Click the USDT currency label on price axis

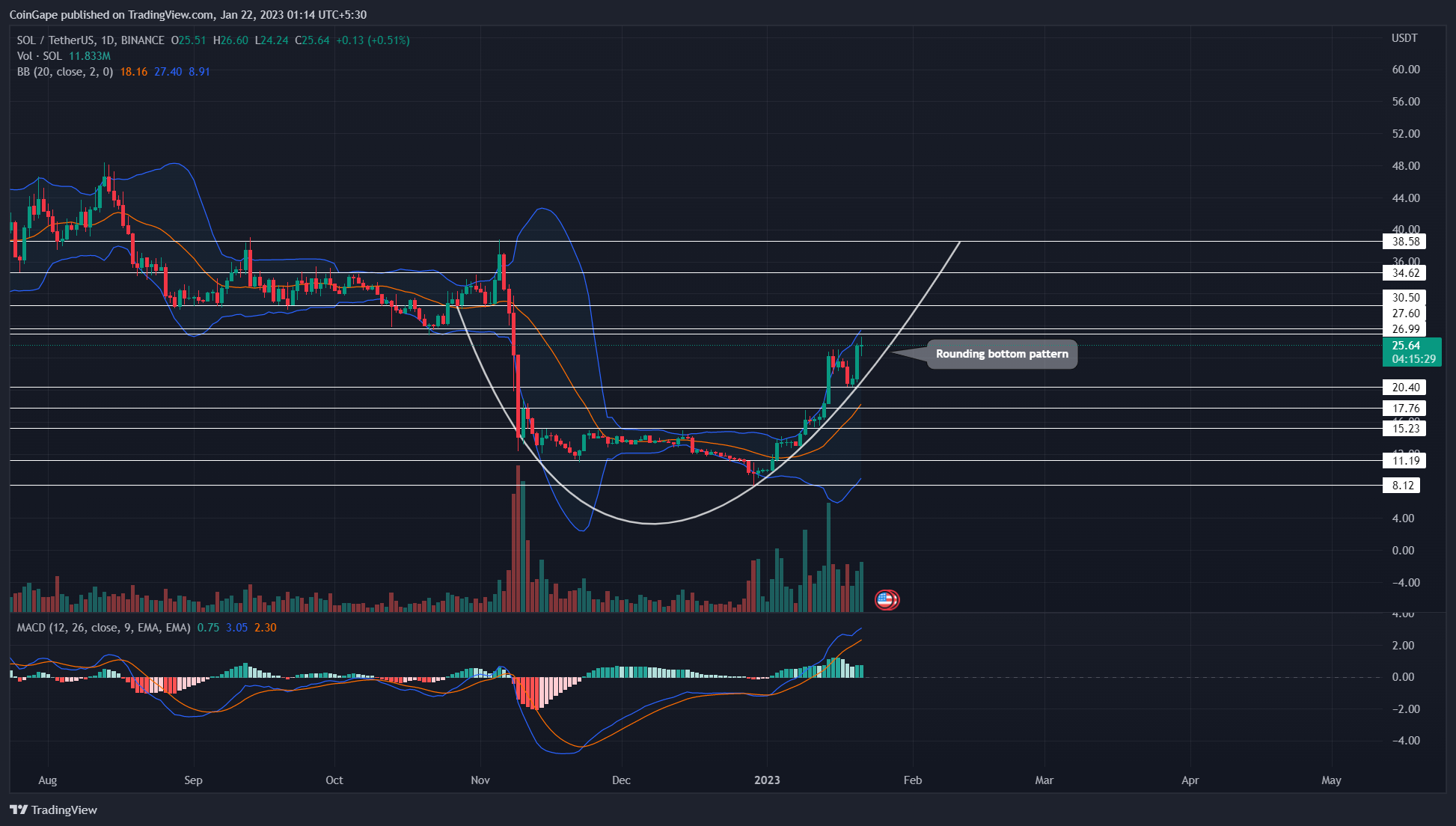pos(1404,38)
